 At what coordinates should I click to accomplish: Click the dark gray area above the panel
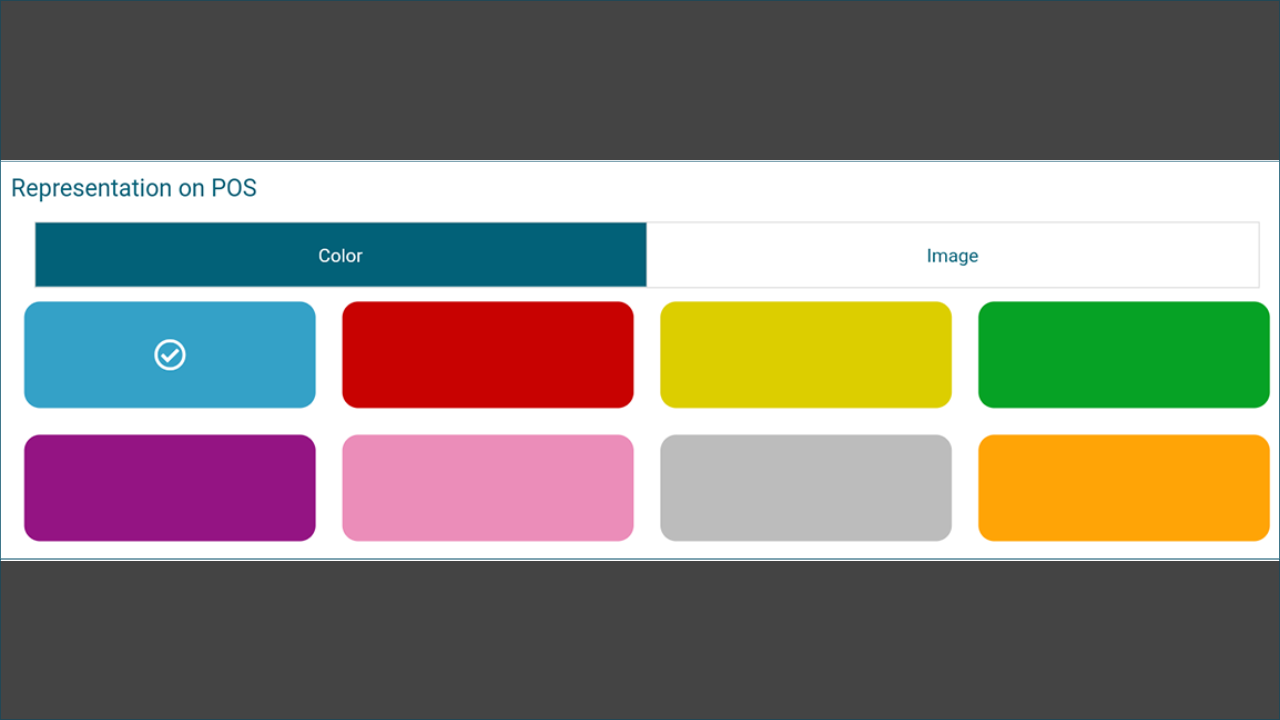pos(640,80)
